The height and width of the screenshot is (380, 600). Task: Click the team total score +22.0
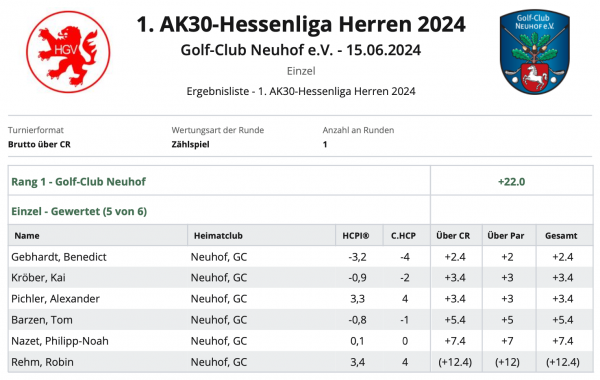click(x=512, y=181)
